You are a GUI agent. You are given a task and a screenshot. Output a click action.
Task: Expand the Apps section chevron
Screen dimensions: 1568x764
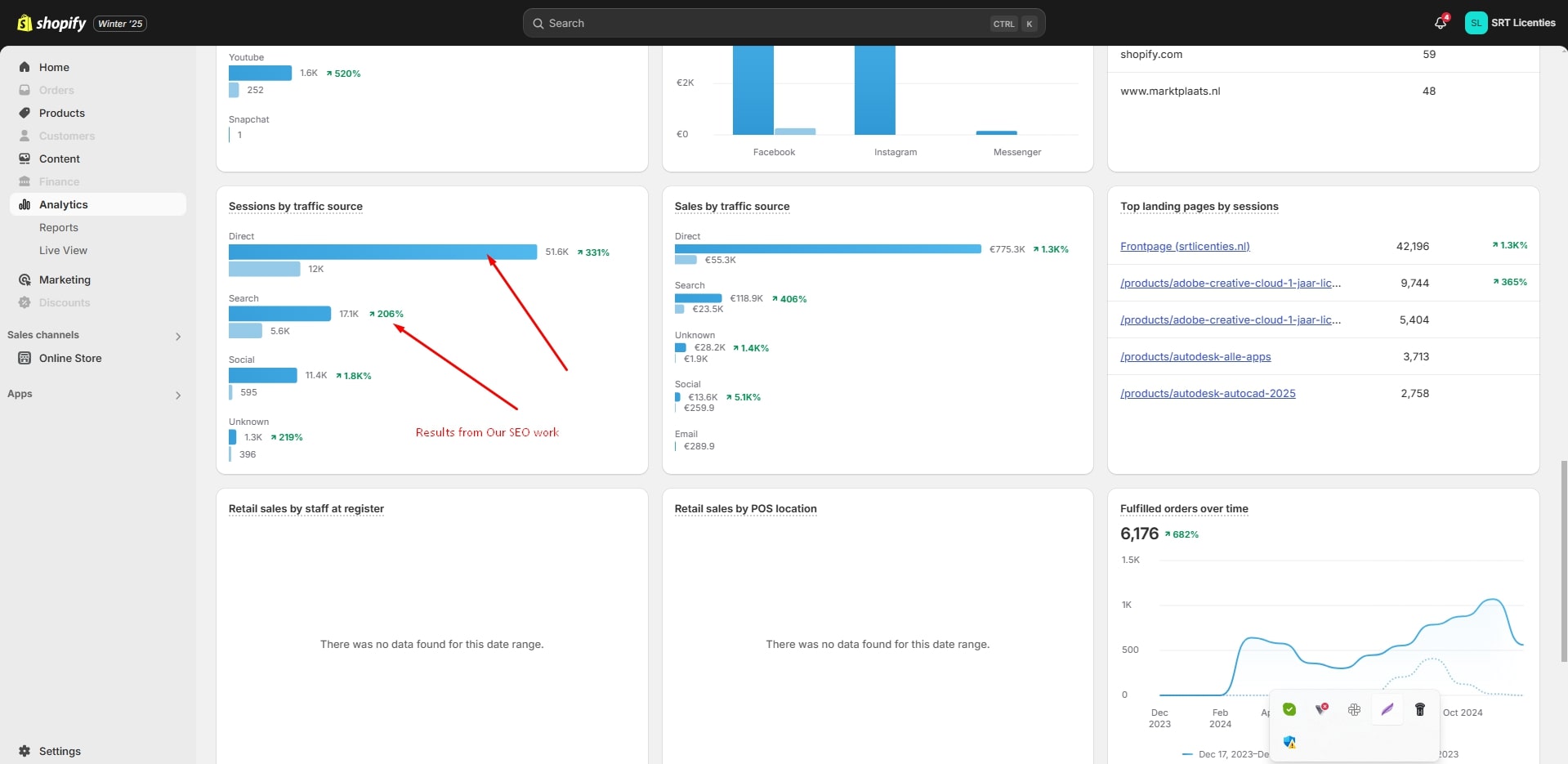click(x=177, y=395)
